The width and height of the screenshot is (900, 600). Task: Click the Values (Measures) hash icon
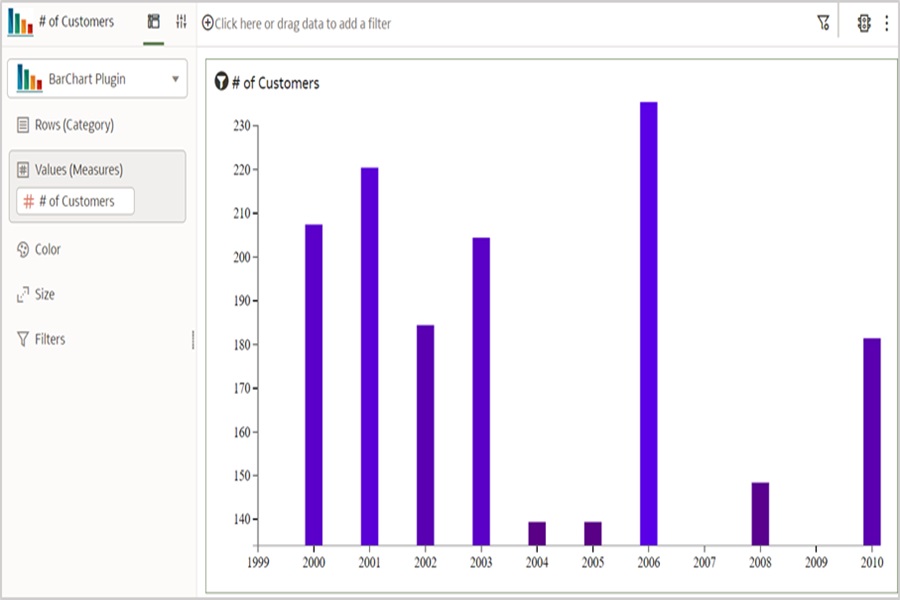coord(22,169)
